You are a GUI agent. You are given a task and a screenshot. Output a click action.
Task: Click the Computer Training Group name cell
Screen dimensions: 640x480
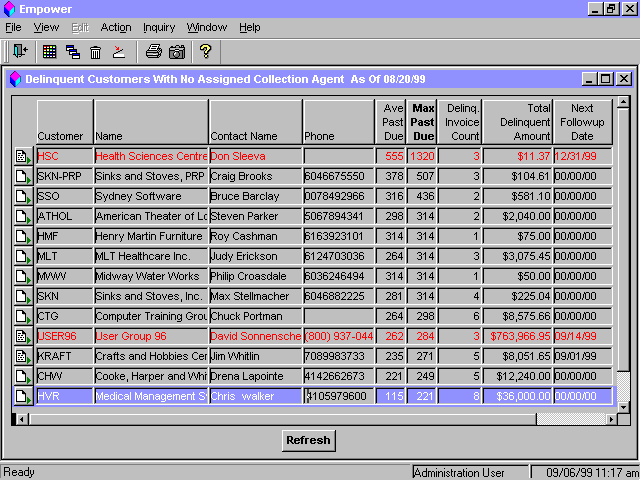[151, 316]
